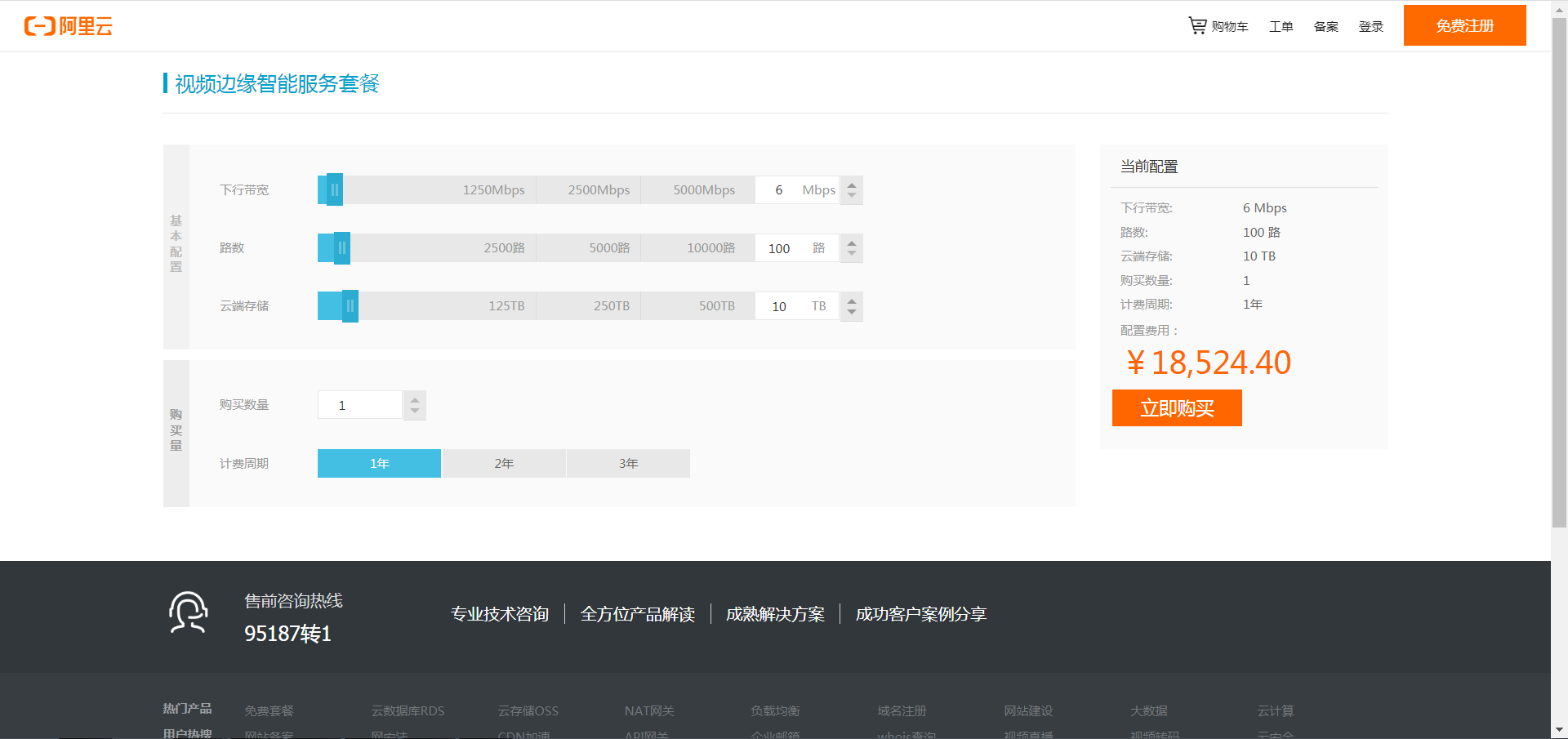Decrease bandwidth with the down arrow

852,197
